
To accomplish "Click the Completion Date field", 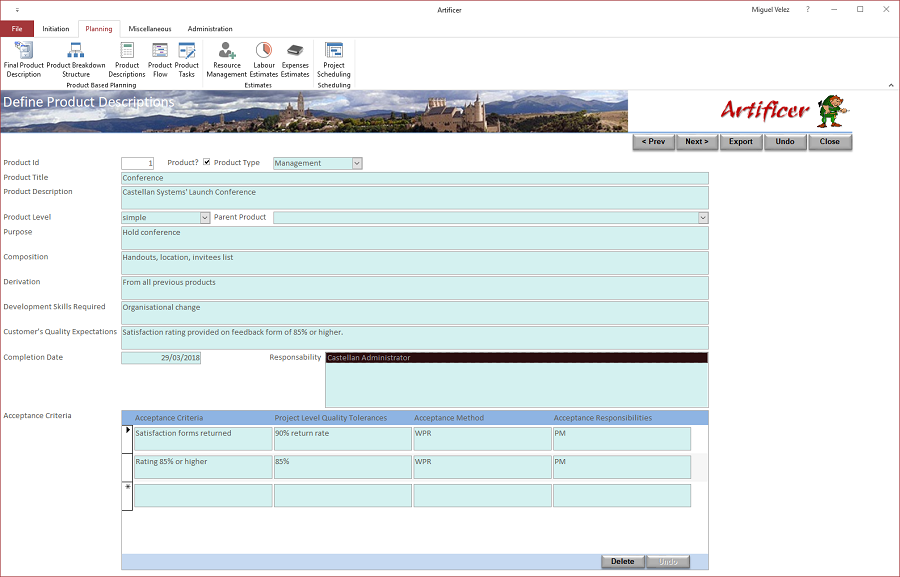I will click(x=161, y=358).
